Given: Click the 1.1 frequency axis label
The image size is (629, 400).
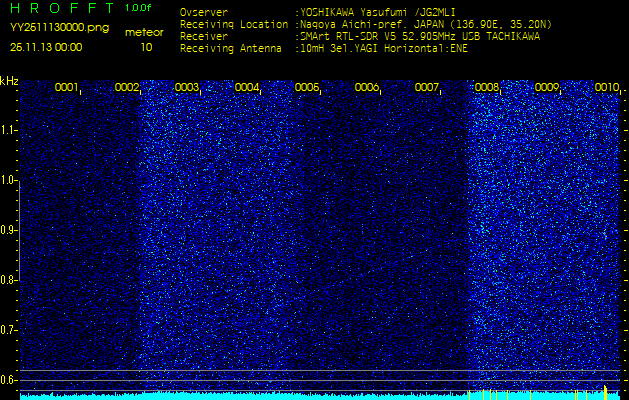Looking at the screenshot, I should (x=8, y=130).
